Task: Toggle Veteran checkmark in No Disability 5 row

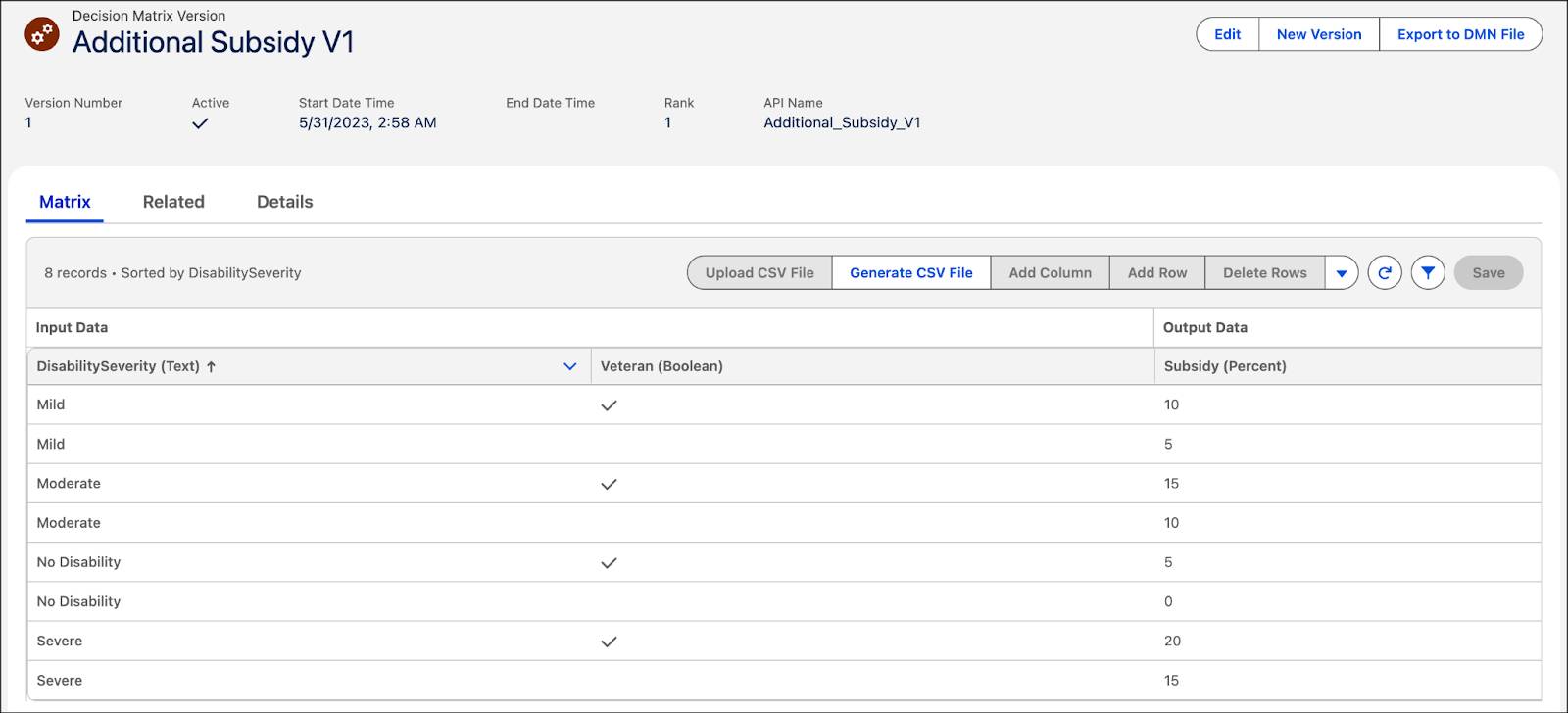Action: 609,562
